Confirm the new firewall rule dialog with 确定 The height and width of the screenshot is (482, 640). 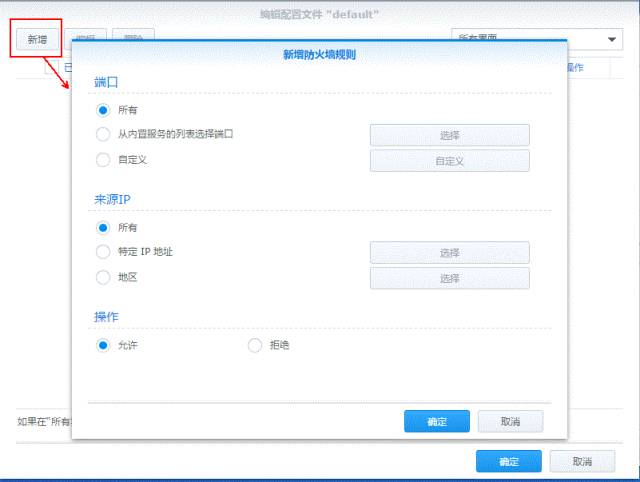437,421
